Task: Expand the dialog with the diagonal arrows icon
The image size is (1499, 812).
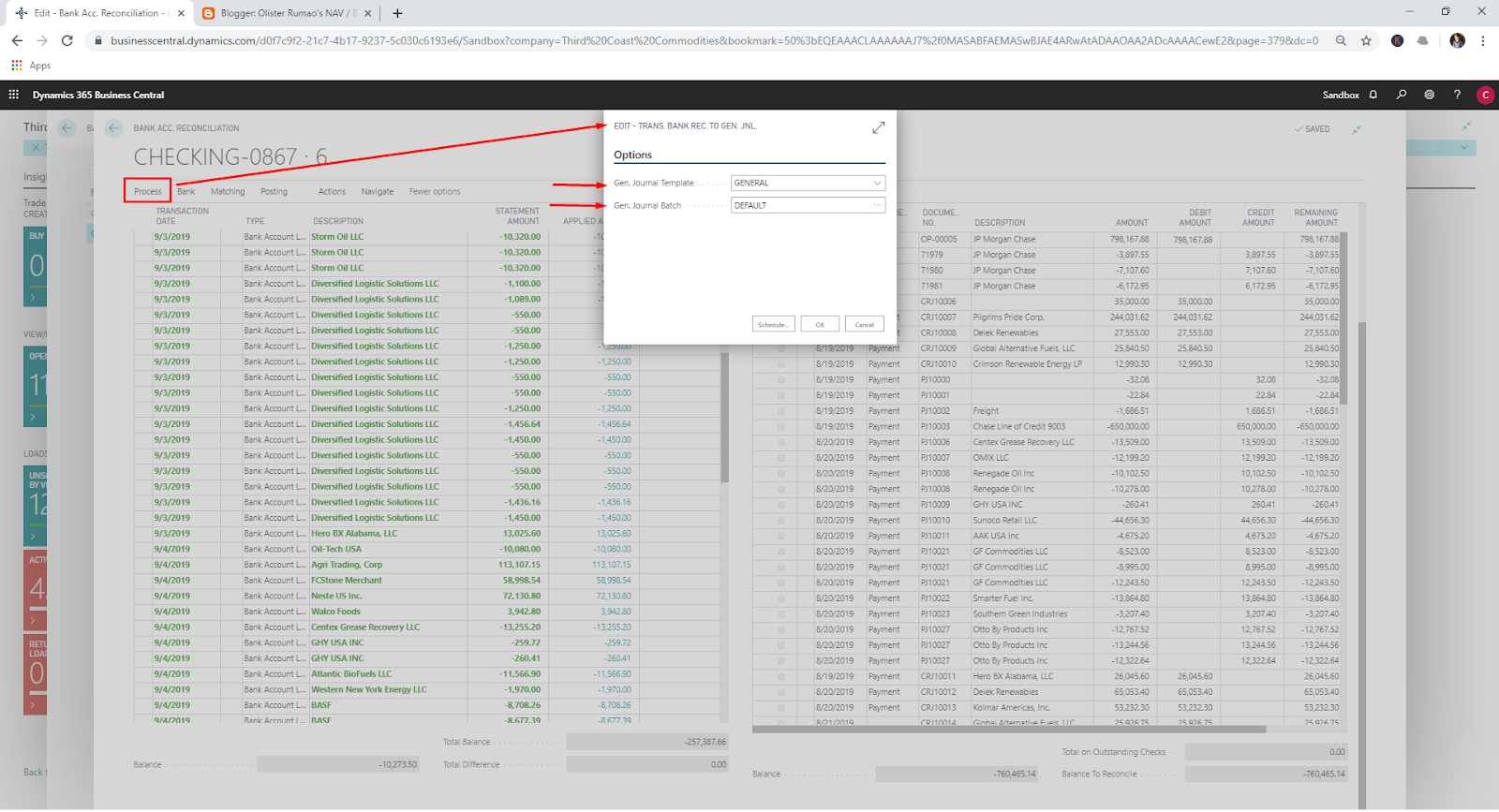Action: tap(878, 127)
